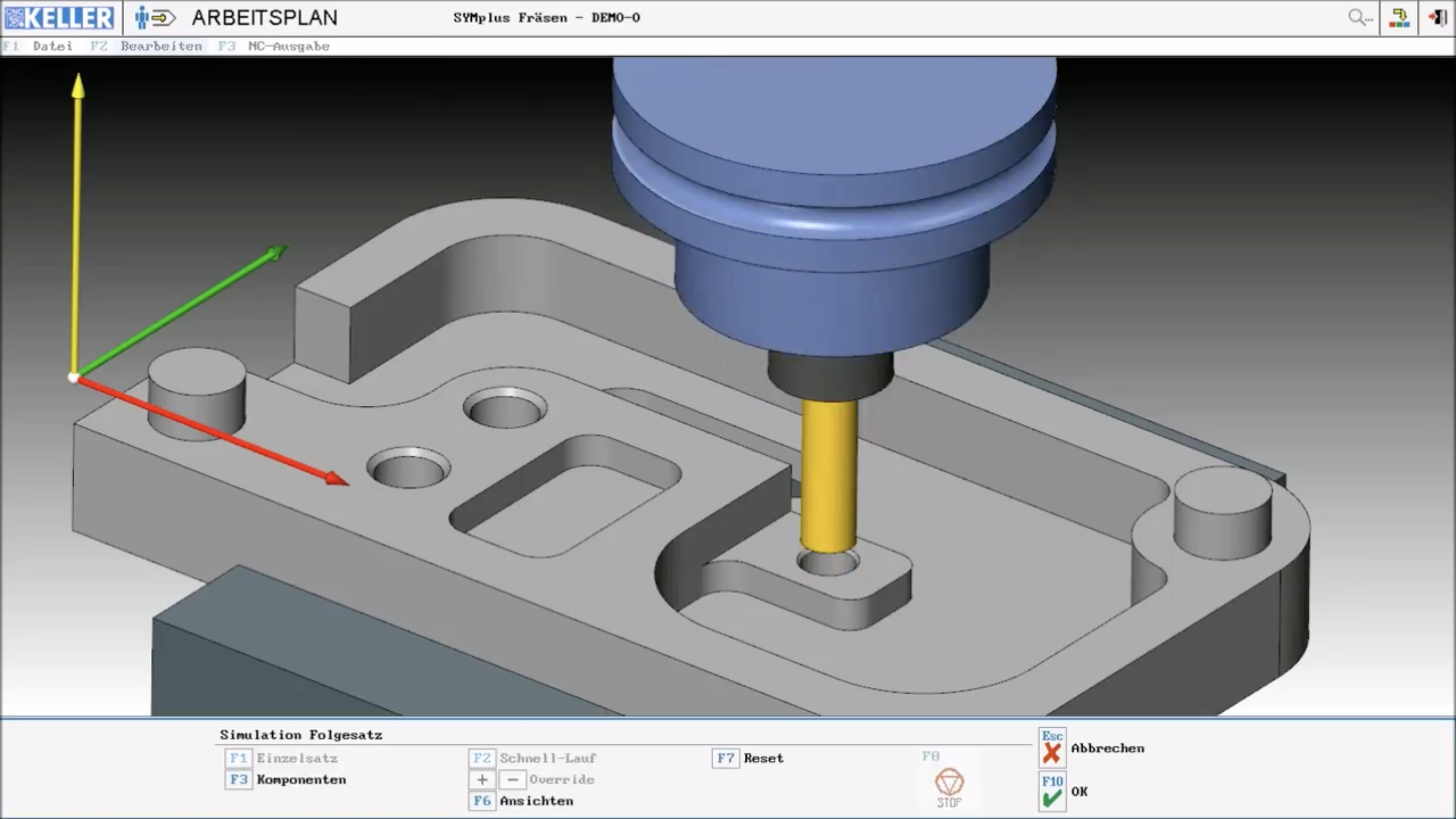
Task: Increase override with the plus button
Action: click(x=482, y=780)
